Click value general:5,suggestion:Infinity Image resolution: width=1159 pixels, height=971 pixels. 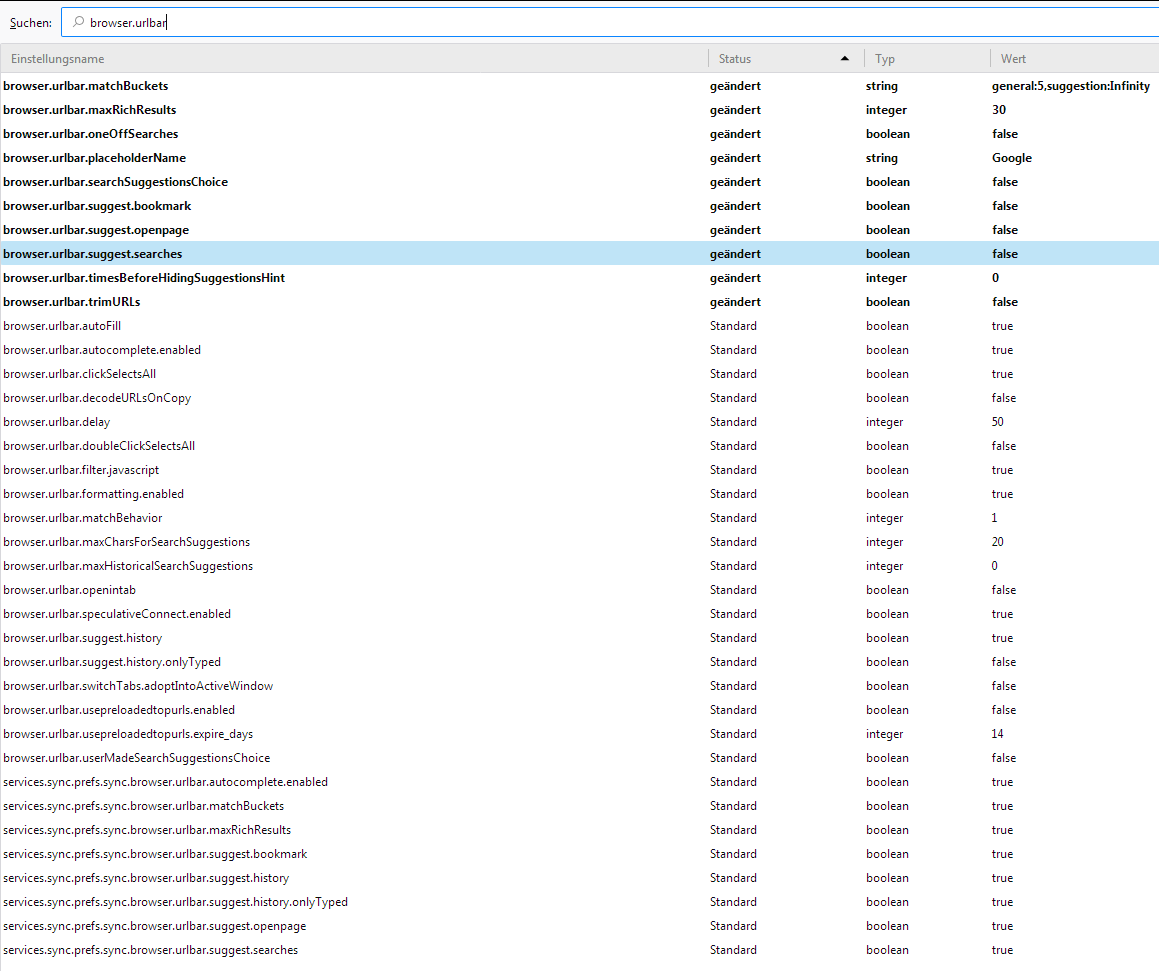1071,86
